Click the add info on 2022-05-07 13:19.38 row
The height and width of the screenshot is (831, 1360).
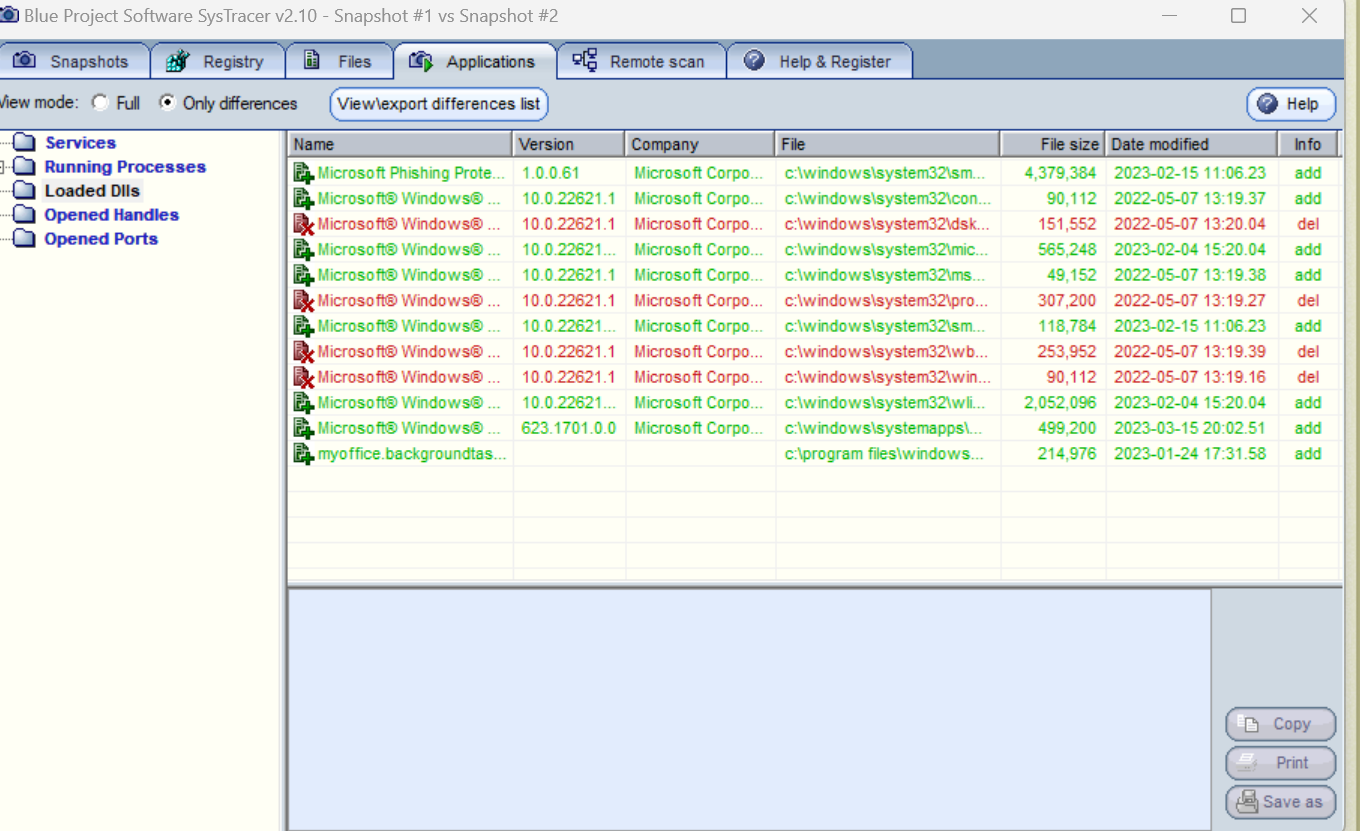click(1308, 275)
